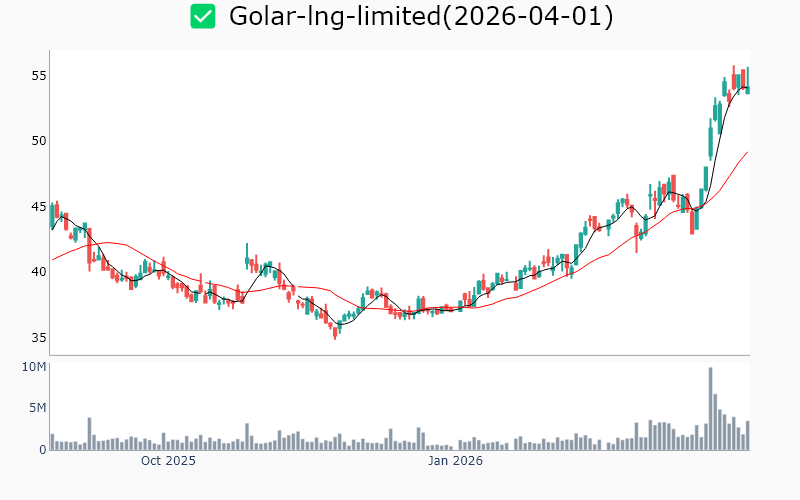The image size is (800, 500).
Task: Click the rightmost volume bar
Action: (747, 435)
